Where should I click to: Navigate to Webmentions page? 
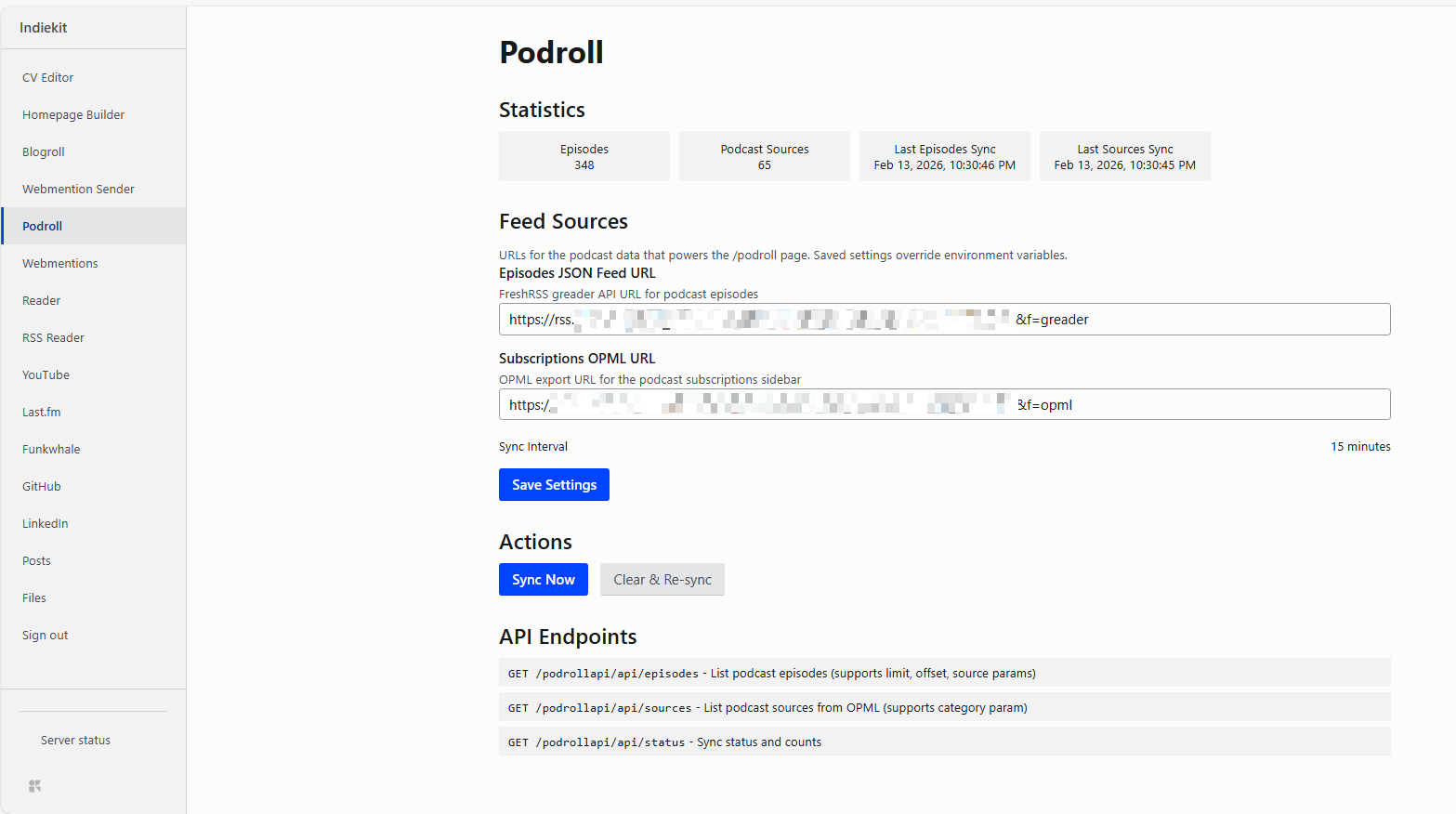coord(60,264)
